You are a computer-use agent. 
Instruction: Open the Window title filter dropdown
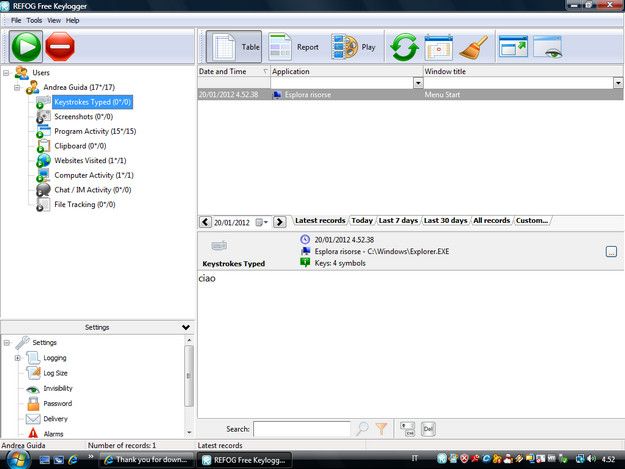[618, 82]
